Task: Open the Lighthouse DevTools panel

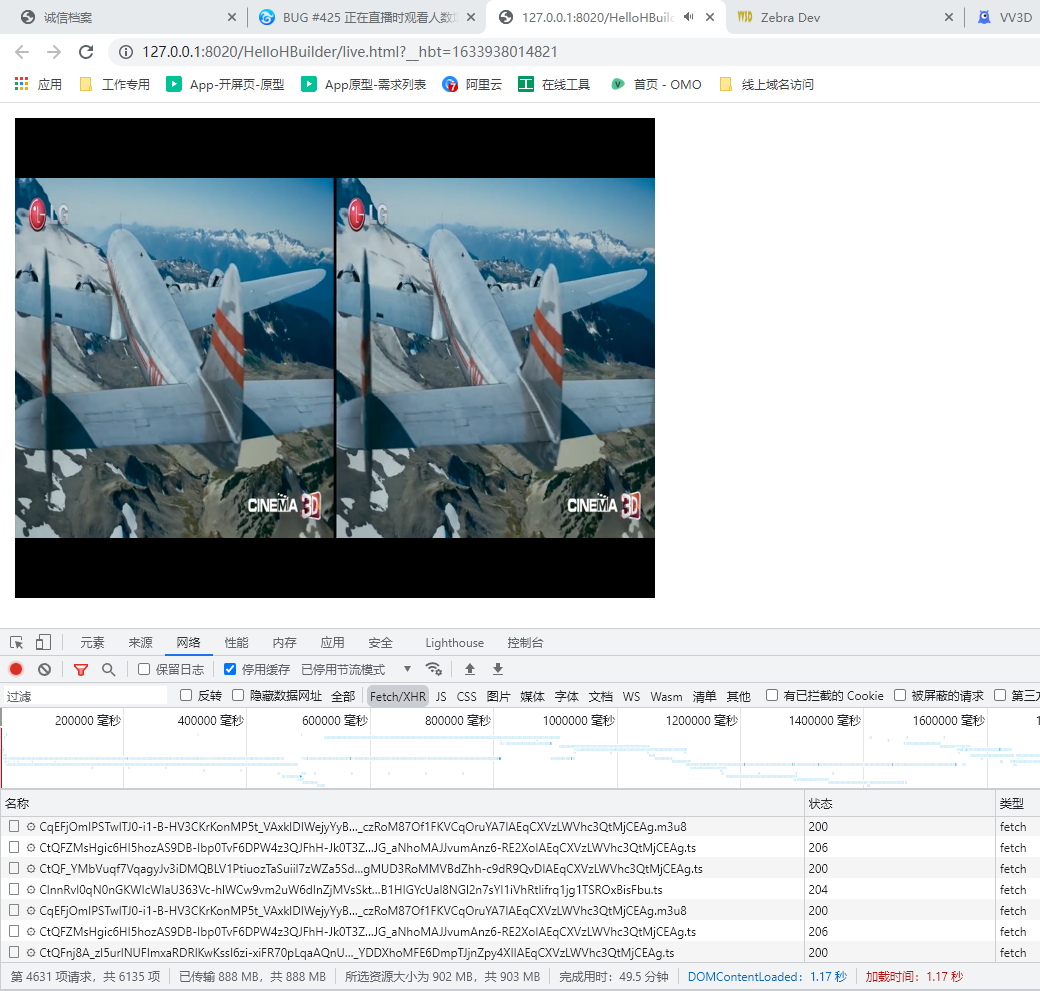Action: click(x=454, y=643)
